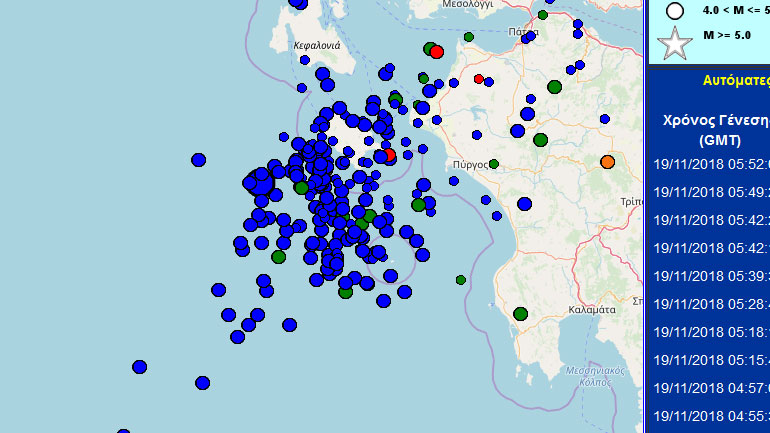Open the 19/11/2018 05:52 earthquake entry
770x433 pixels.
tap(710, 164)
